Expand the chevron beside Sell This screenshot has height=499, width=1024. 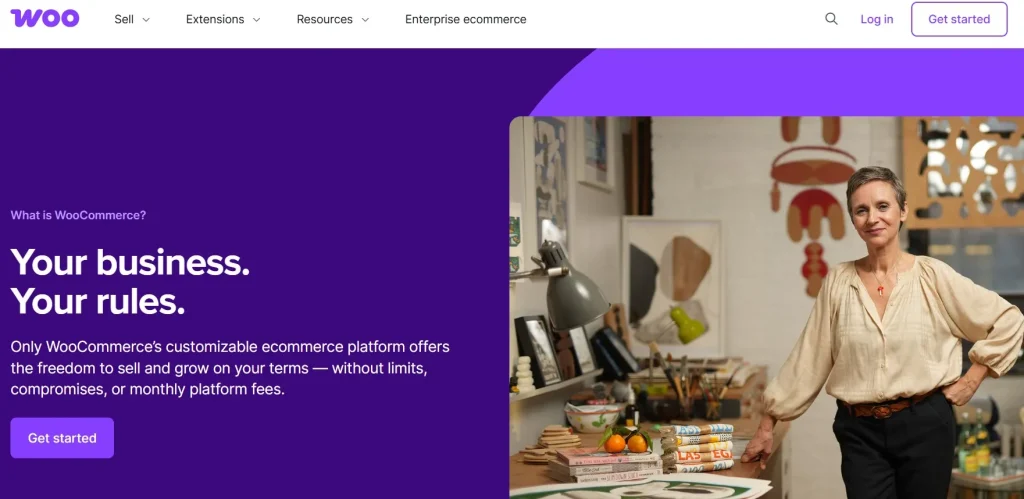146,20
